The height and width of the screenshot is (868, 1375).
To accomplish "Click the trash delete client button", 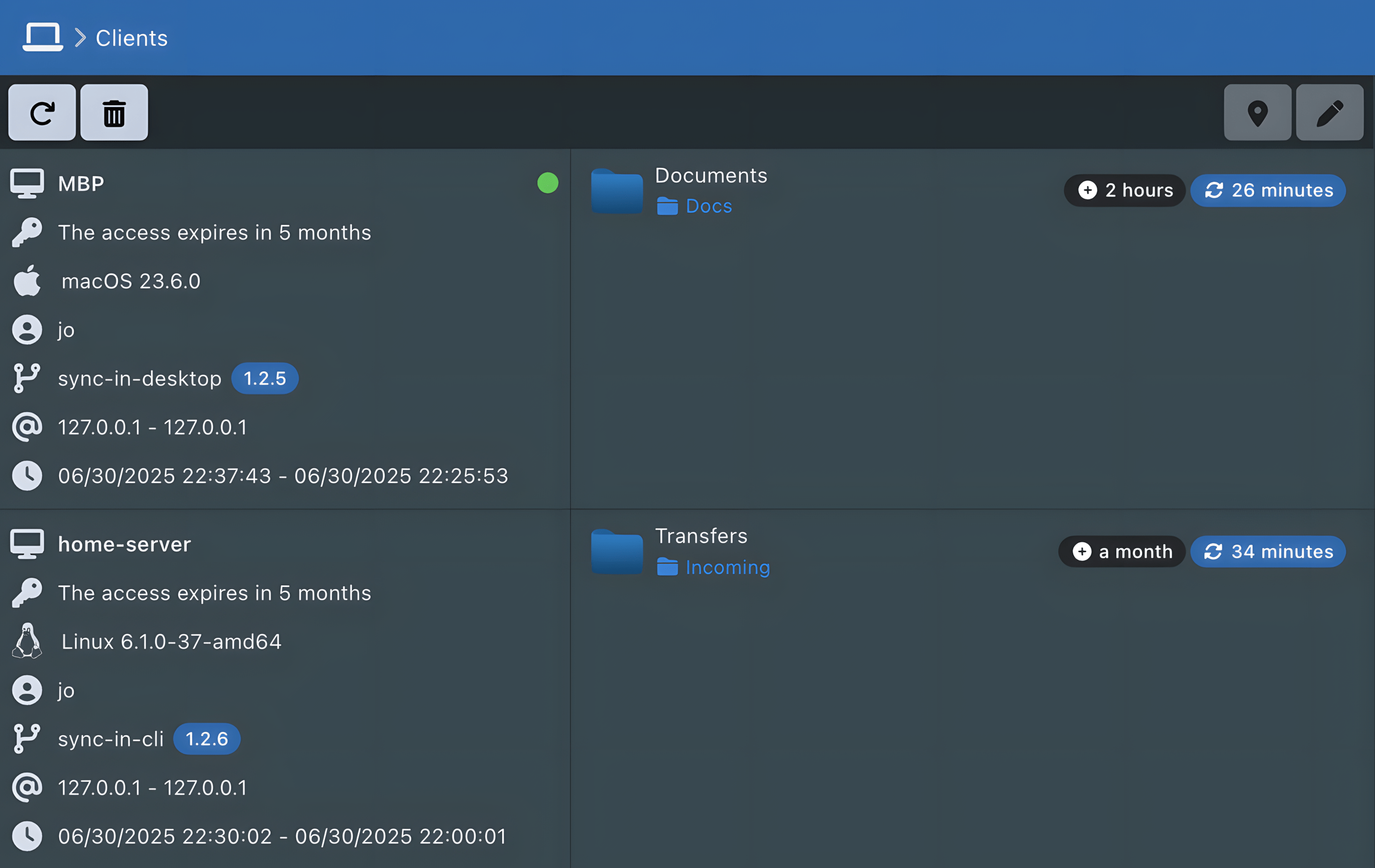I will coord(114,112).
